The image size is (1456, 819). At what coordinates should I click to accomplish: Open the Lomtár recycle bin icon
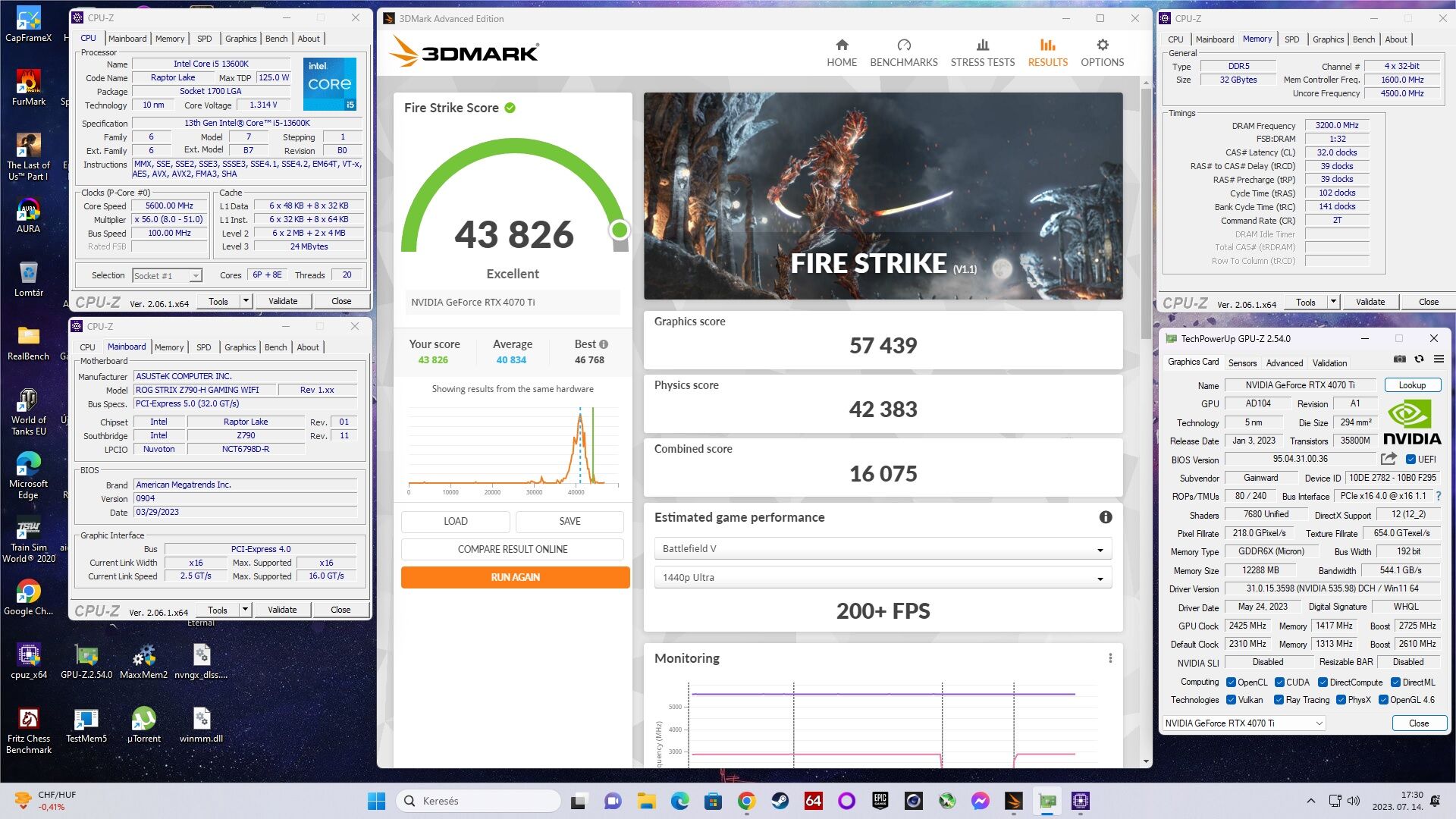point(28,278)
